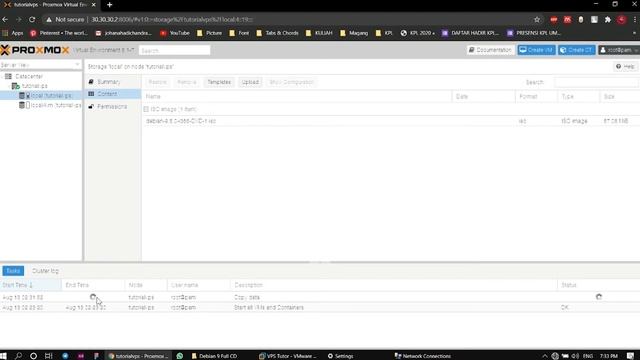Open the DAFTAR HADIR KPL bookmark
This screenshot has height=360, width=640.
click(470, 33)
